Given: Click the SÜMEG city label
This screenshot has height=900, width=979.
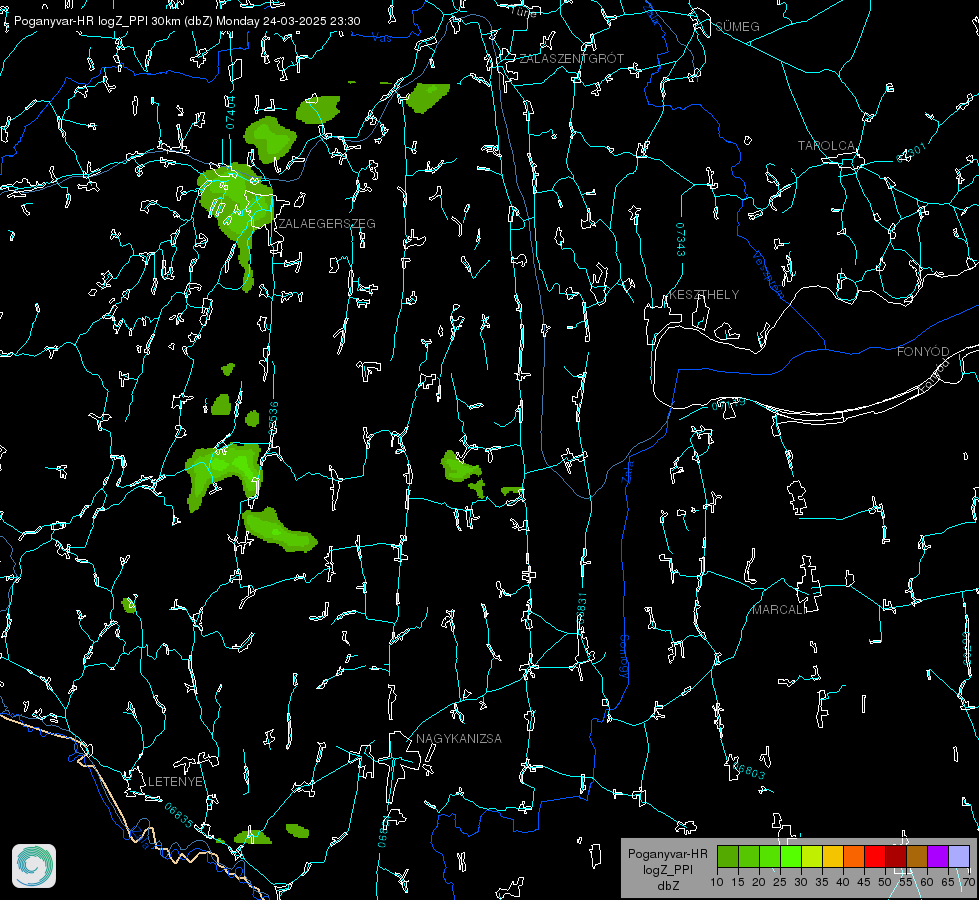Looking at the screenshot, I should tap(737, 27).
